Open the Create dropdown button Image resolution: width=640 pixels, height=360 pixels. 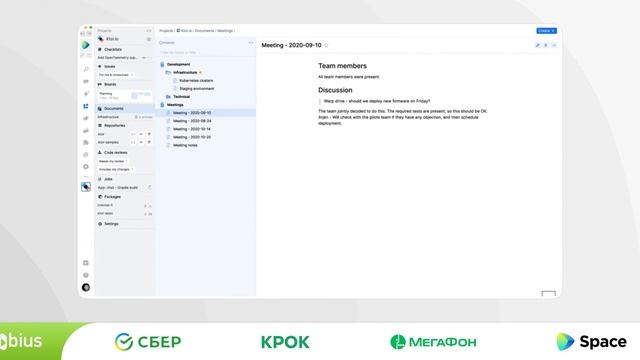click(546, 31)
